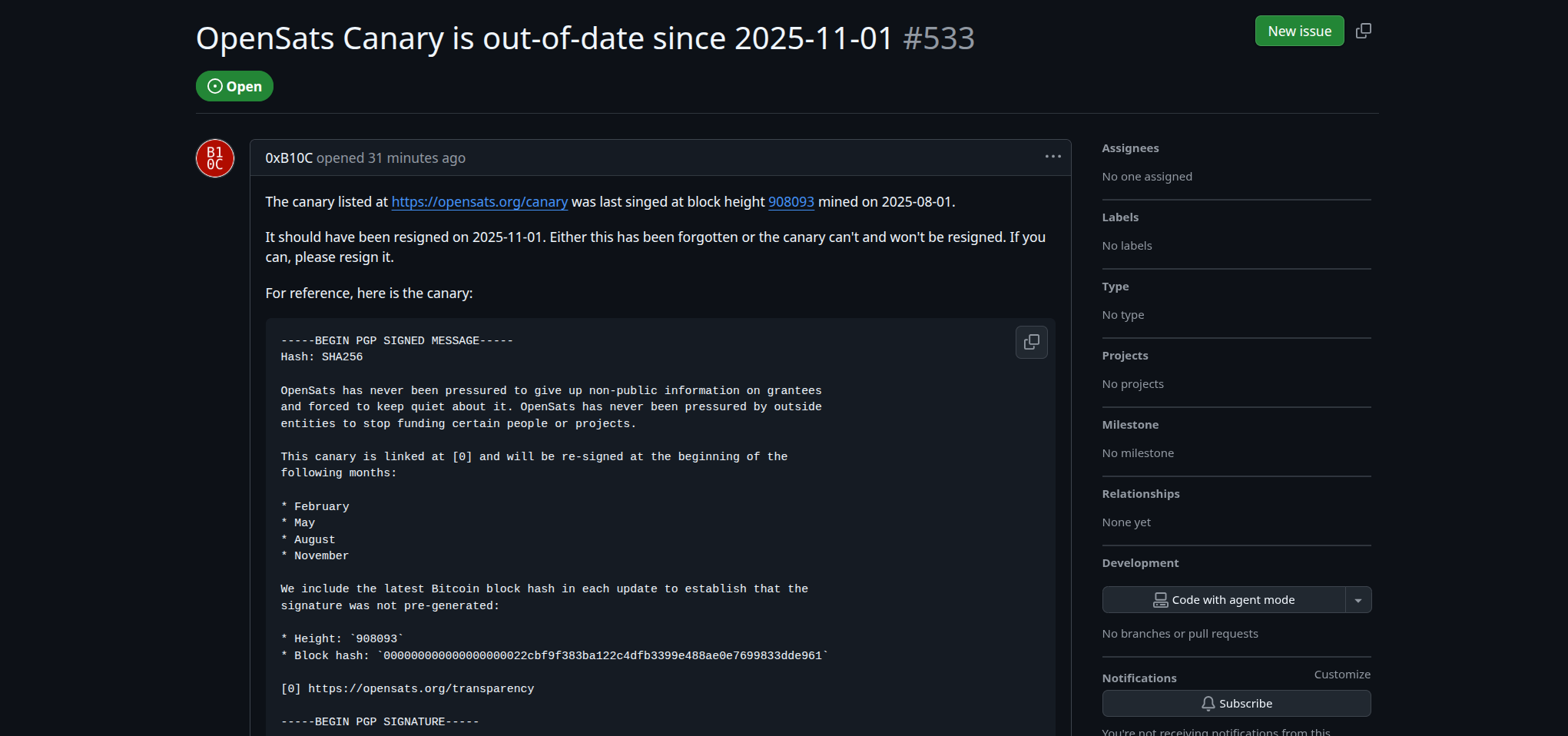Click the 0xB10C avatar image
Image resolution: width=1568 pixels, height=736 pixels.
215,158
